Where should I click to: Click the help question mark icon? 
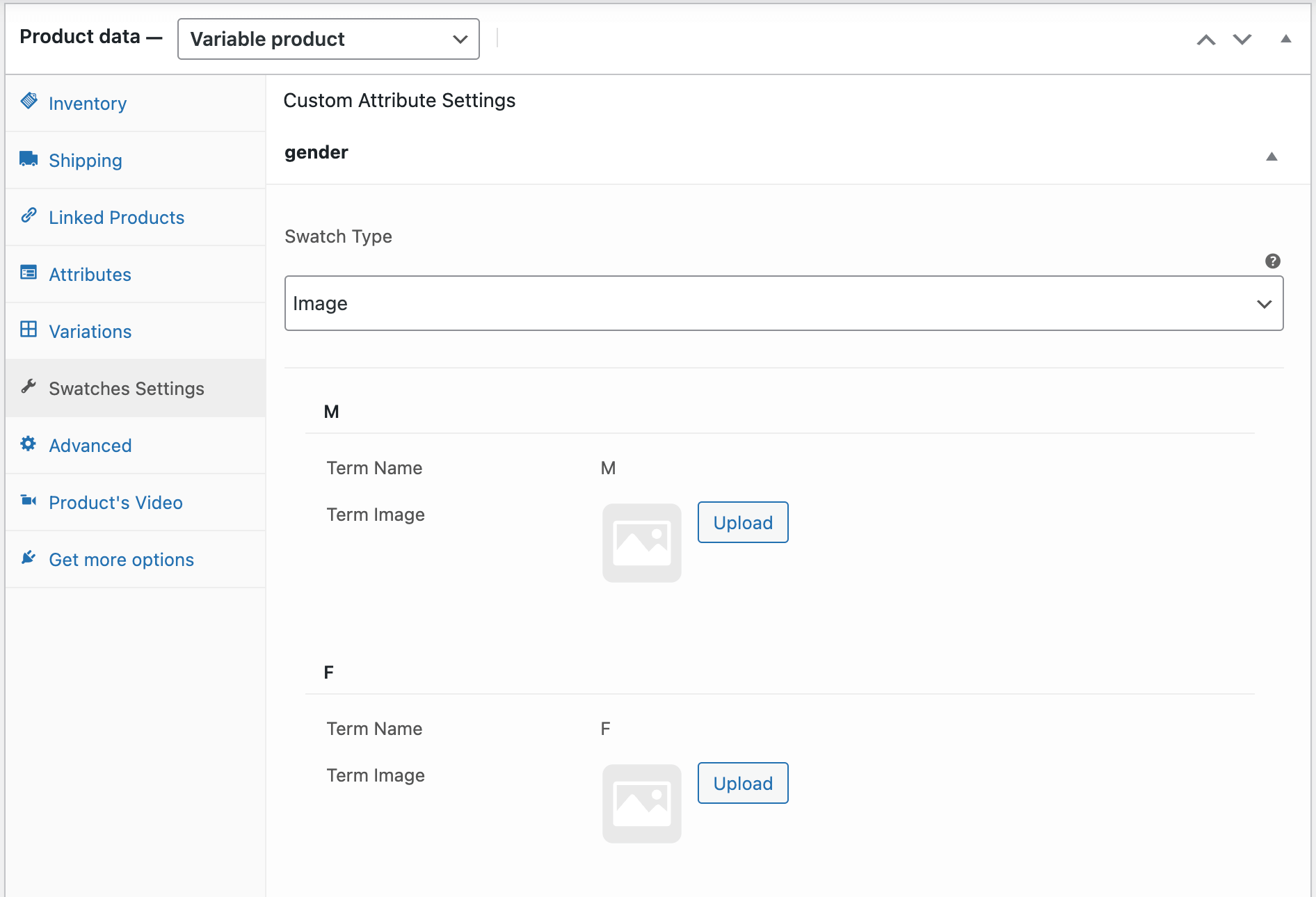[x=1272, y=261]
